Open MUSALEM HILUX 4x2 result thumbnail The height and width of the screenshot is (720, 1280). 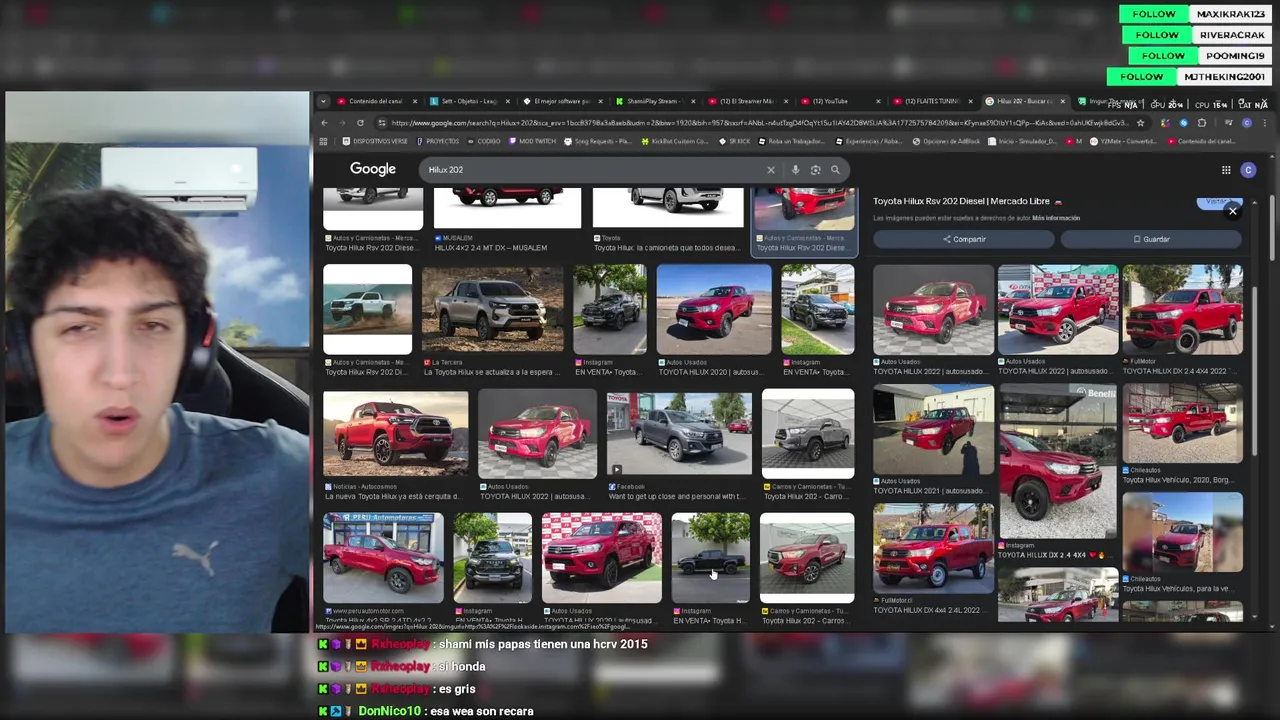tap(507, 209)
